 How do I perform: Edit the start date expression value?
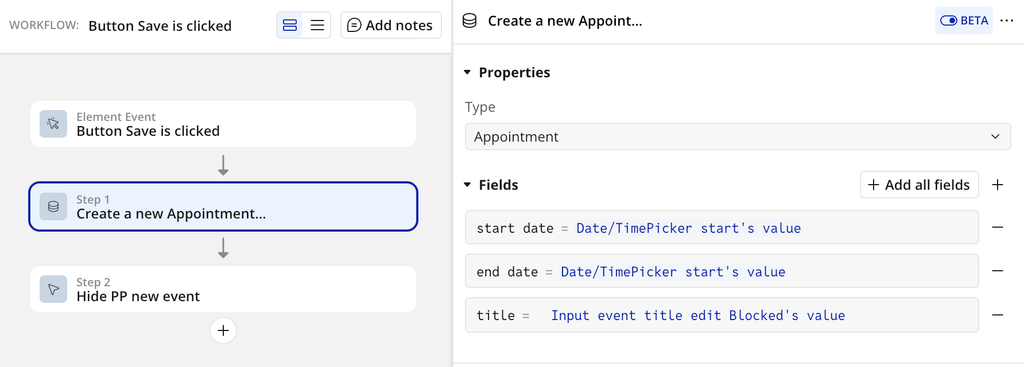[688, 228]
